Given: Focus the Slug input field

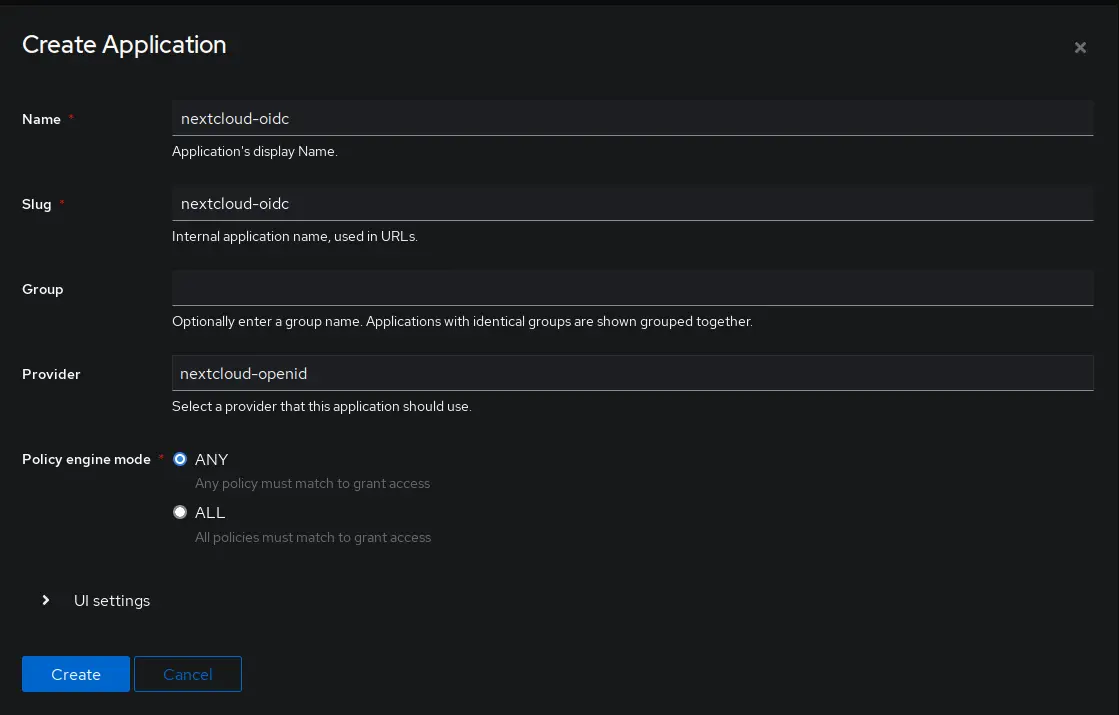Looking at the screenshot, I should pos(632,203).
